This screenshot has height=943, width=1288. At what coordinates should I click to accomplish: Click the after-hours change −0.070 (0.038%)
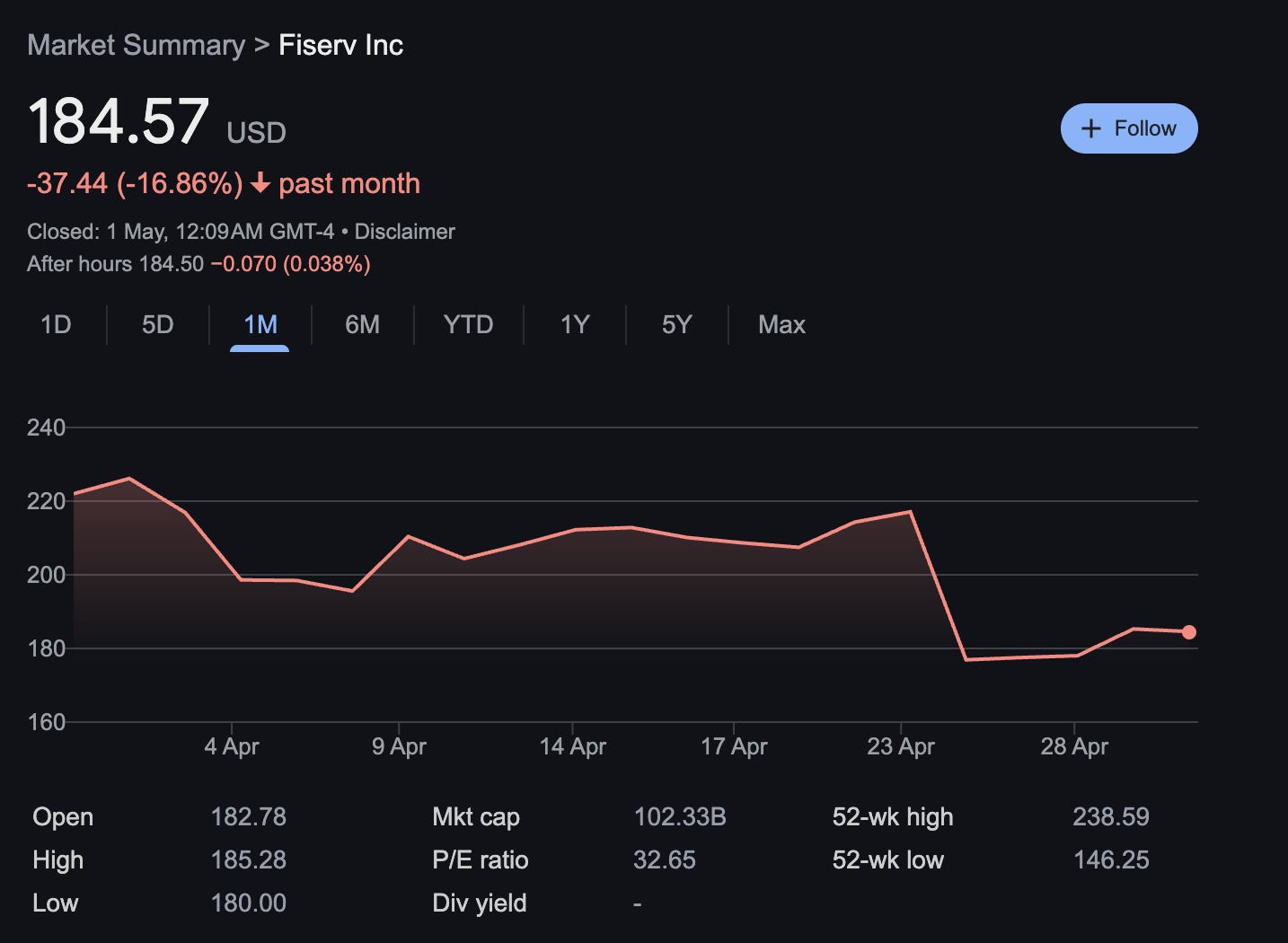[291, 264]
